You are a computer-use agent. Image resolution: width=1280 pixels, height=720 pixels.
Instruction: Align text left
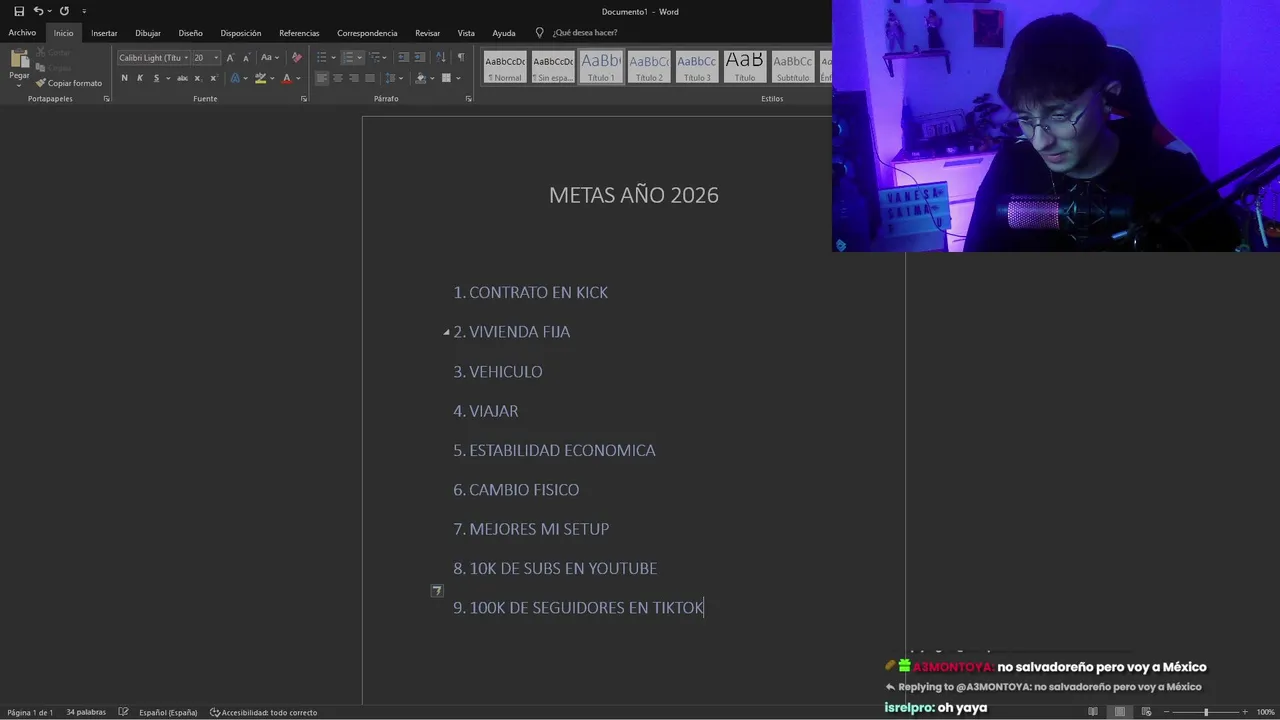[321, 78]
